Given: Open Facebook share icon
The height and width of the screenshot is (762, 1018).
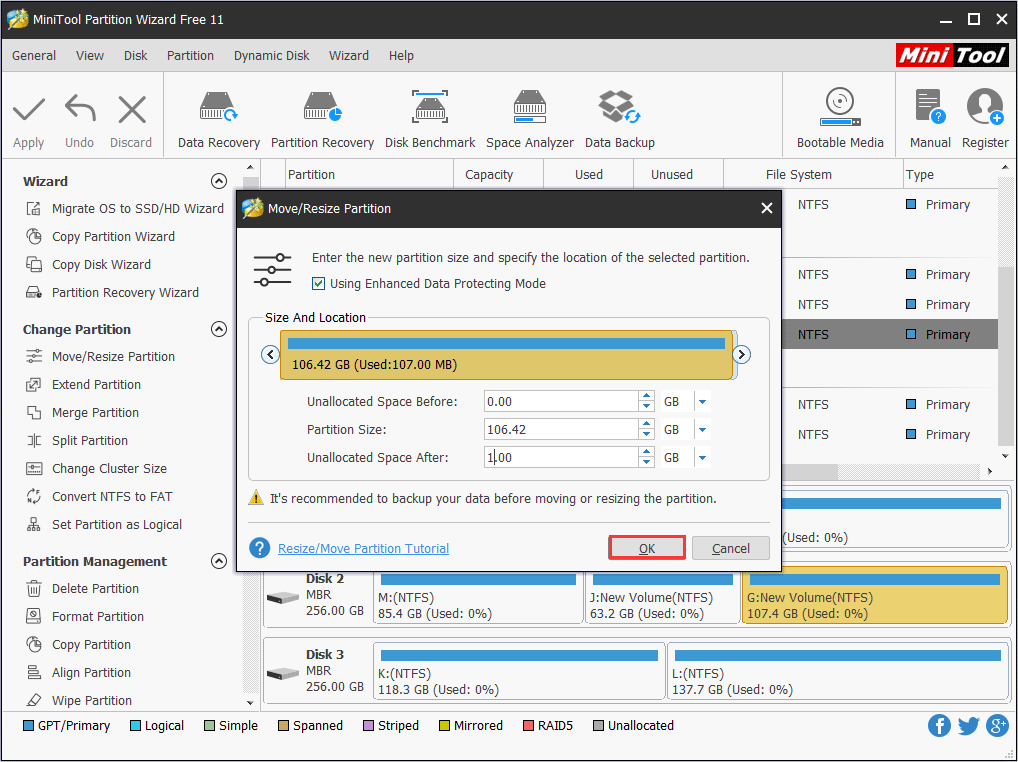Looking at the screenshot, I should 939,725.
